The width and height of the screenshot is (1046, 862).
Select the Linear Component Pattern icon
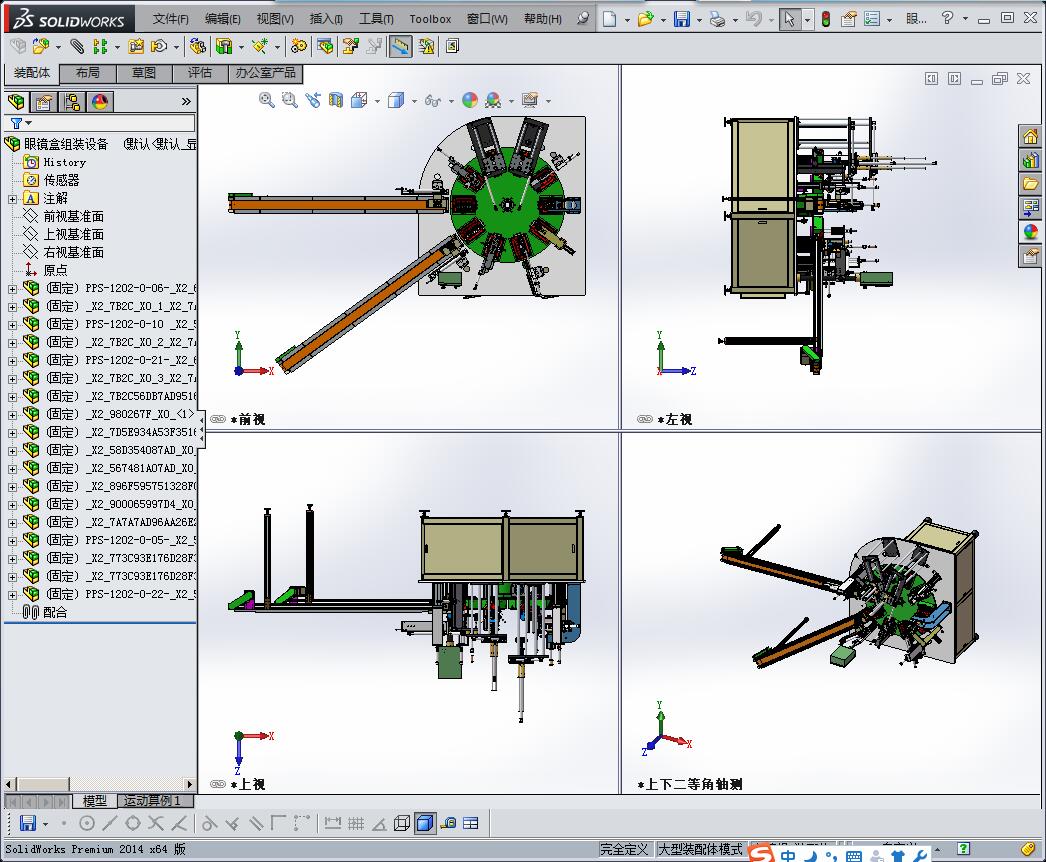point(100,46)
